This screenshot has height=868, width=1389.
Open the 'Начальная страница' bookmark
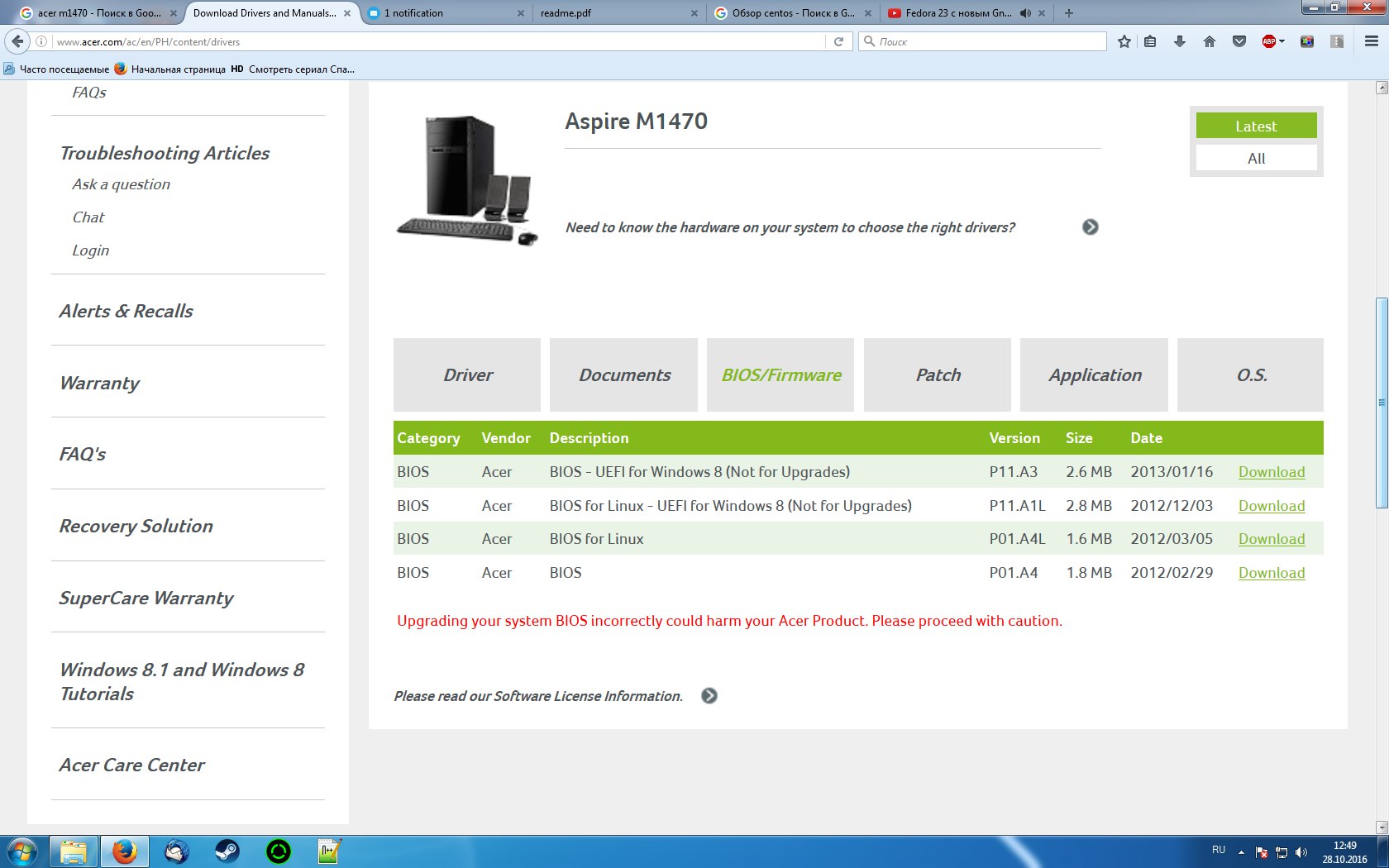(170, 69)
